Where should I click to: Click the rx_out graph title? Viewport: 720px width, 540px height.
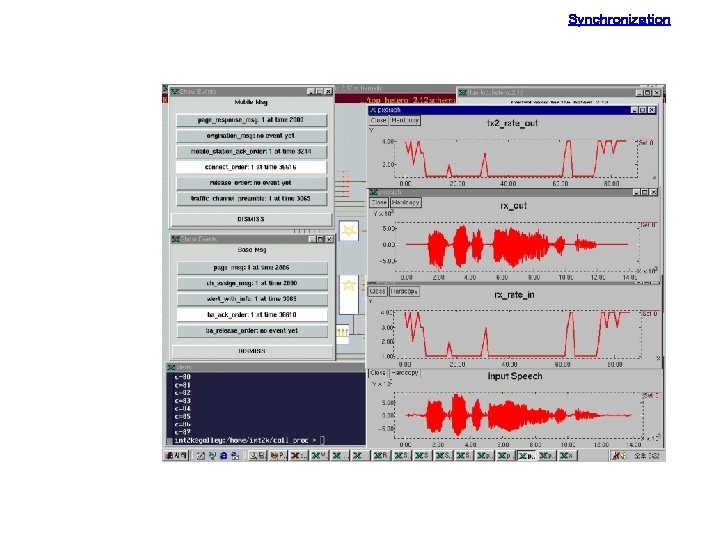[x=513, y=206]
